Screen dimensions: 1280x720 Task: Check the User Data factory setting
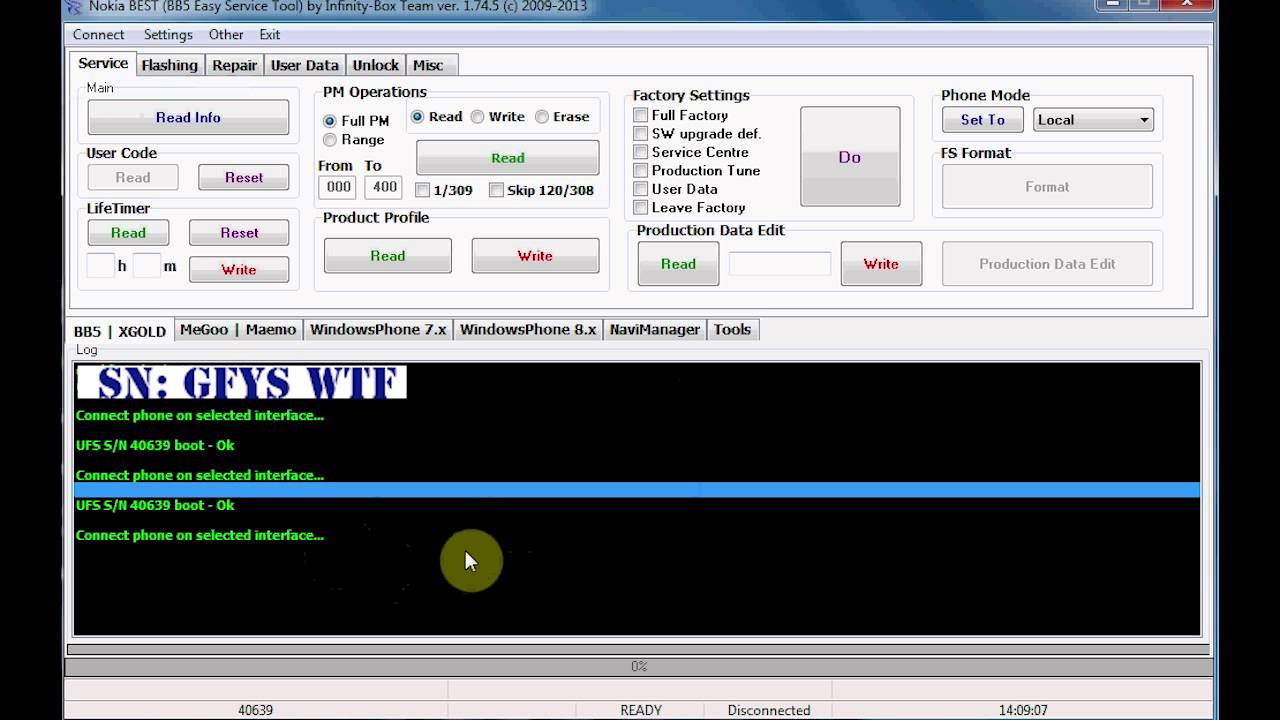641,189
